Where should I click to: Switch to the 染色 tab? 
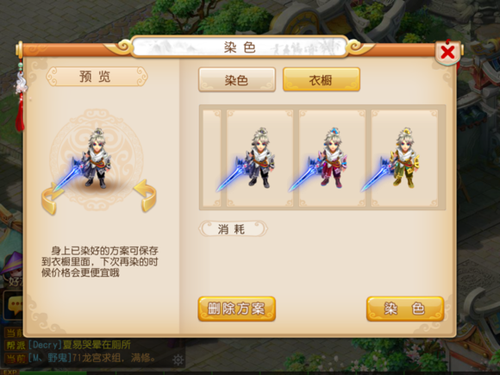tap(237, 80)
